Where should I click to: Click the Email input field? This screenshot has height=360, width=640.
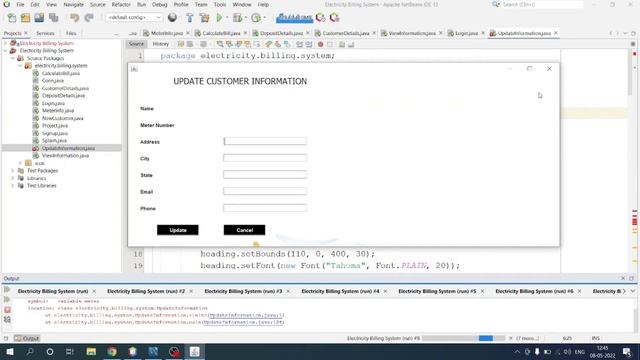pyautogui.click(x=265, y=191)
